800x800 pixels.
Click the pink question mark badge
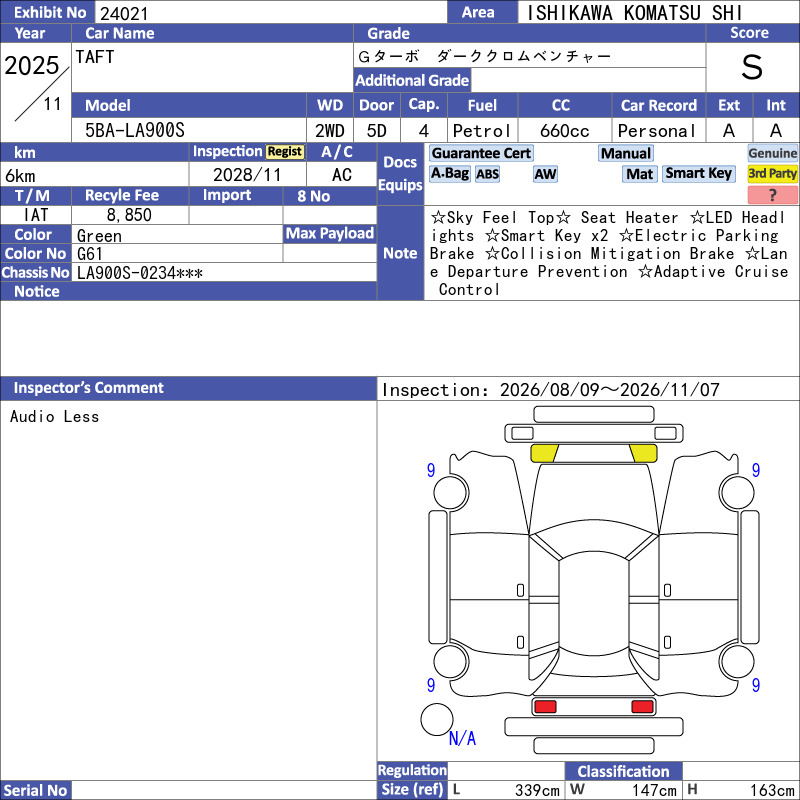point(772,194)
